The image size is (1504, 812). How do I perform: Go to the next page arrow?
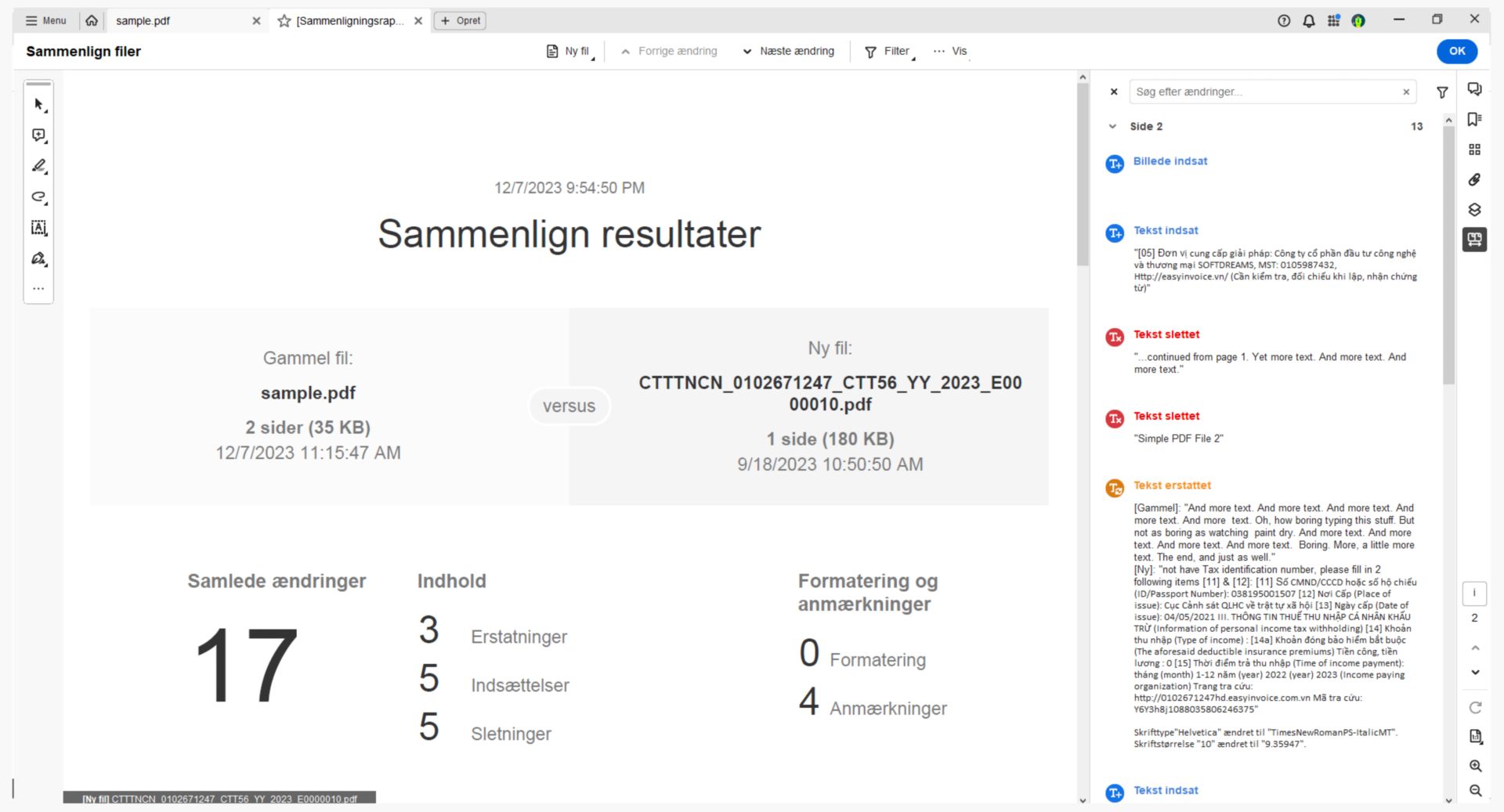[x=1475, y=672]
